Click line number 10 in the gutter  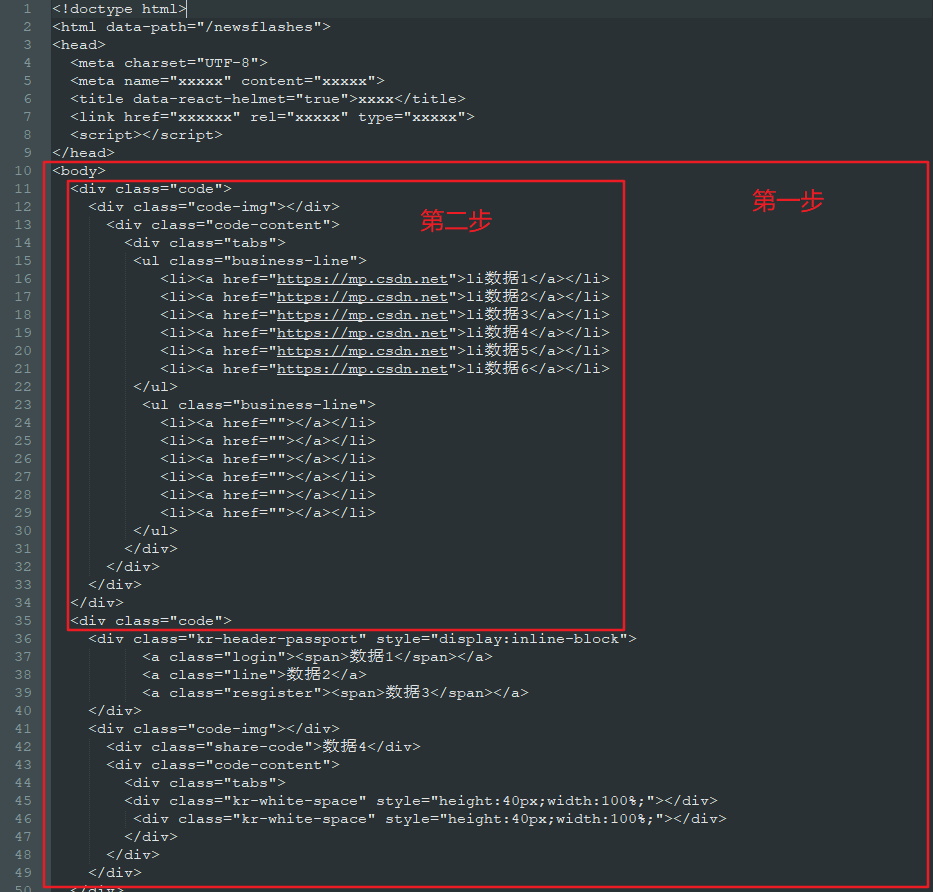pos(23,171)
